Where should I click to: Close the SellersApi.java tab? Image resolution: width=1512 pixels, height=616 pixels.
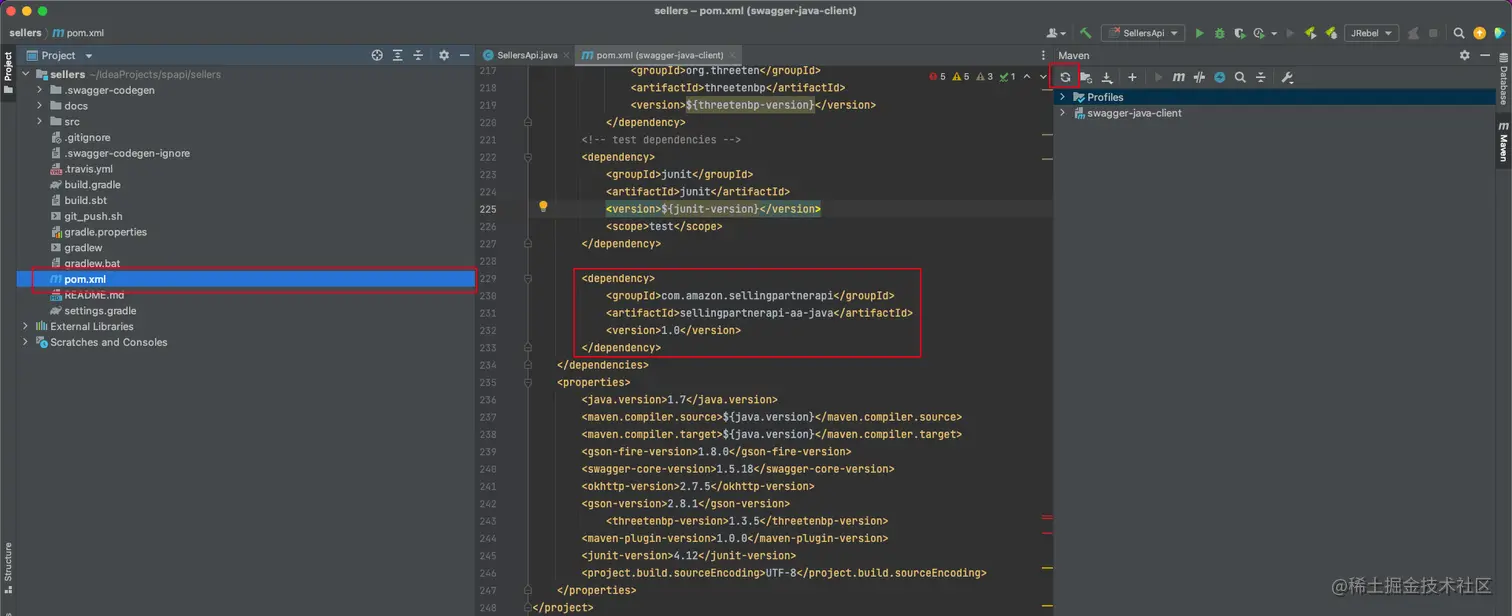point(566,55)
